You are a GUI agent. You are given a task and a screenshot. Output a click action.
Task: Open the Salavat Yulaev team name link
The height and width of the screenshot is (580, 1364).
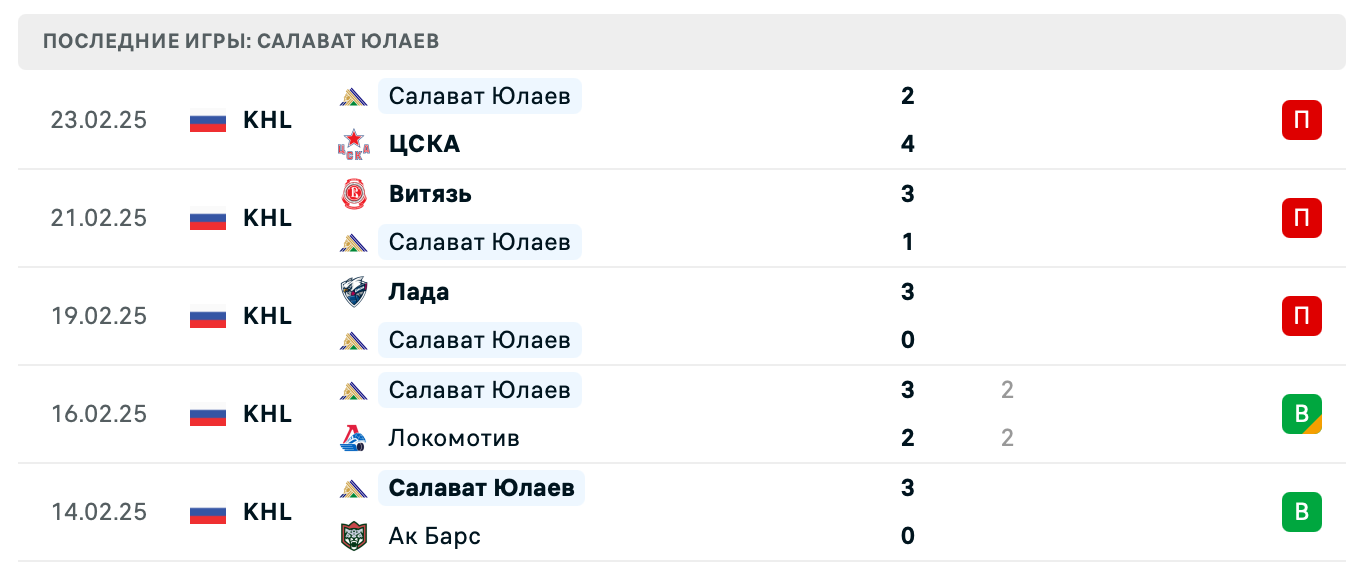480,96
